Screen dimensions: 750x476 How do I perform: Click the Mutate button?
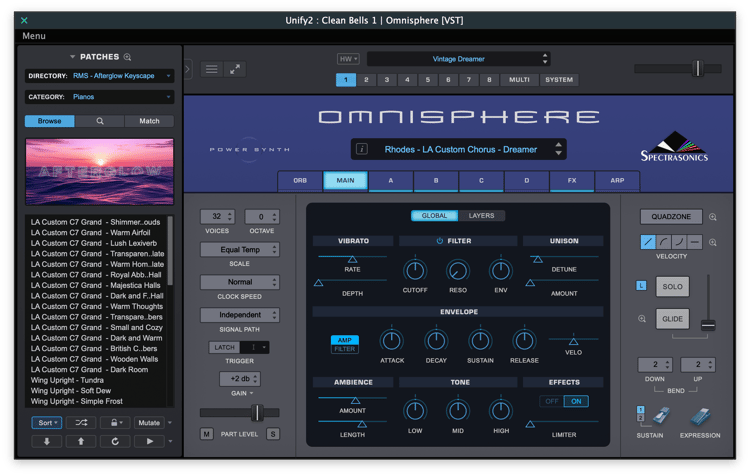[x=149, y=422]
